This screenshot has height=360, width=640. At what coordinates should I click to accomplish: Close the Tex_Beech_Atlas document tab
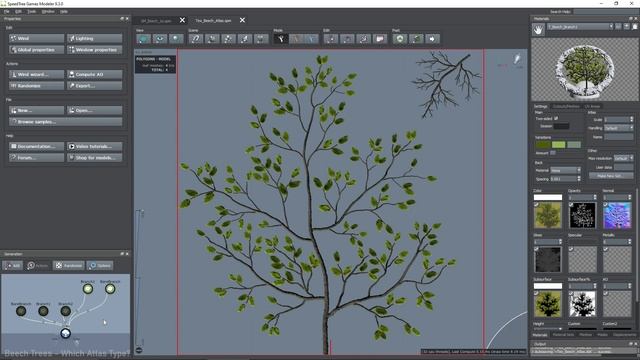(x=242, y=20)
